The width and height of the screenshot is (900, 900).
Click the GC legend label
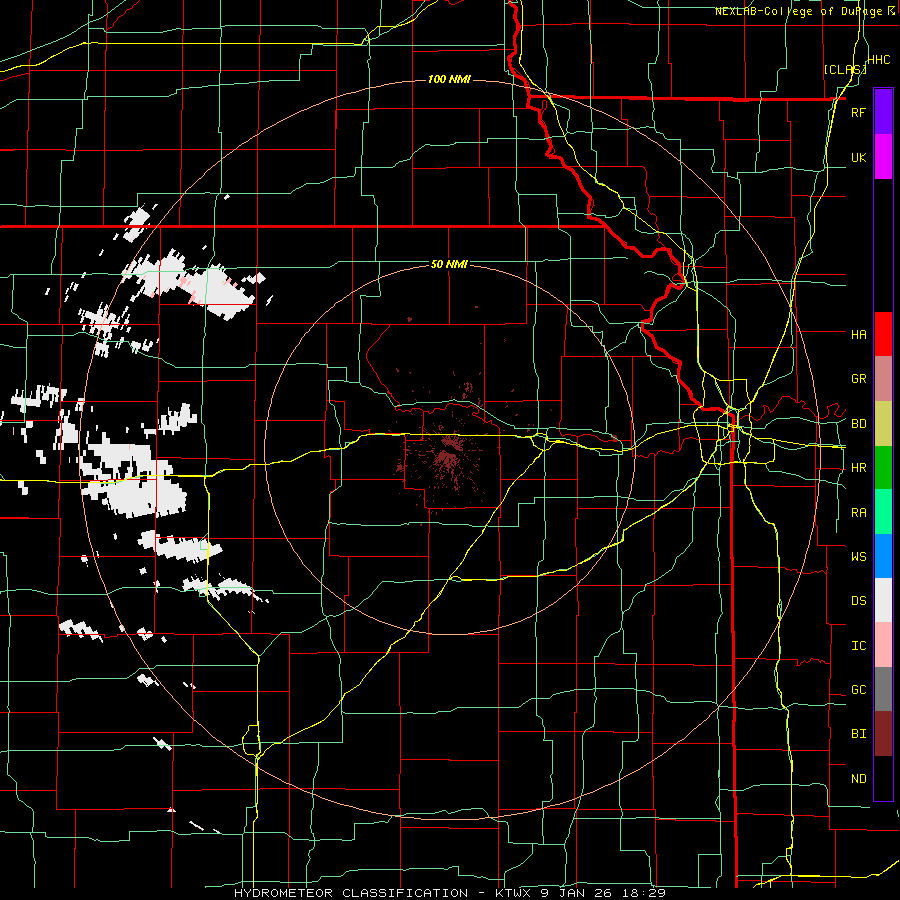tap(858, 690)
